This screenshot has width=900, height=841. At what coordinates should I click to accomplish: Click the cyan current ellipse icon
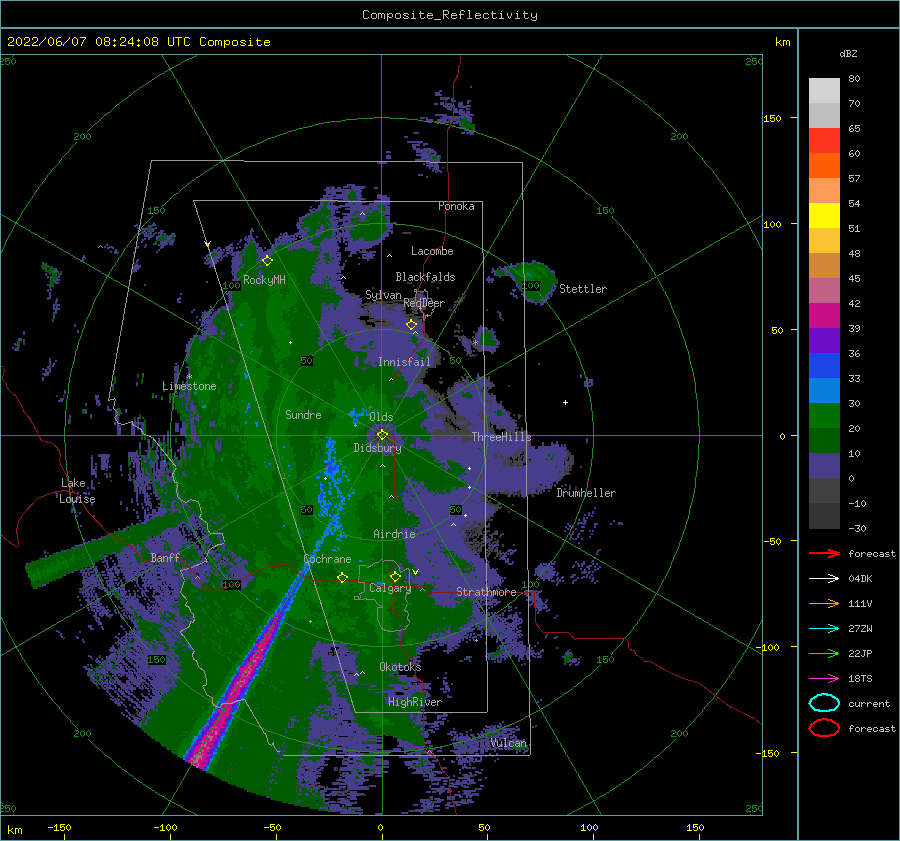[x=824, y=703]
